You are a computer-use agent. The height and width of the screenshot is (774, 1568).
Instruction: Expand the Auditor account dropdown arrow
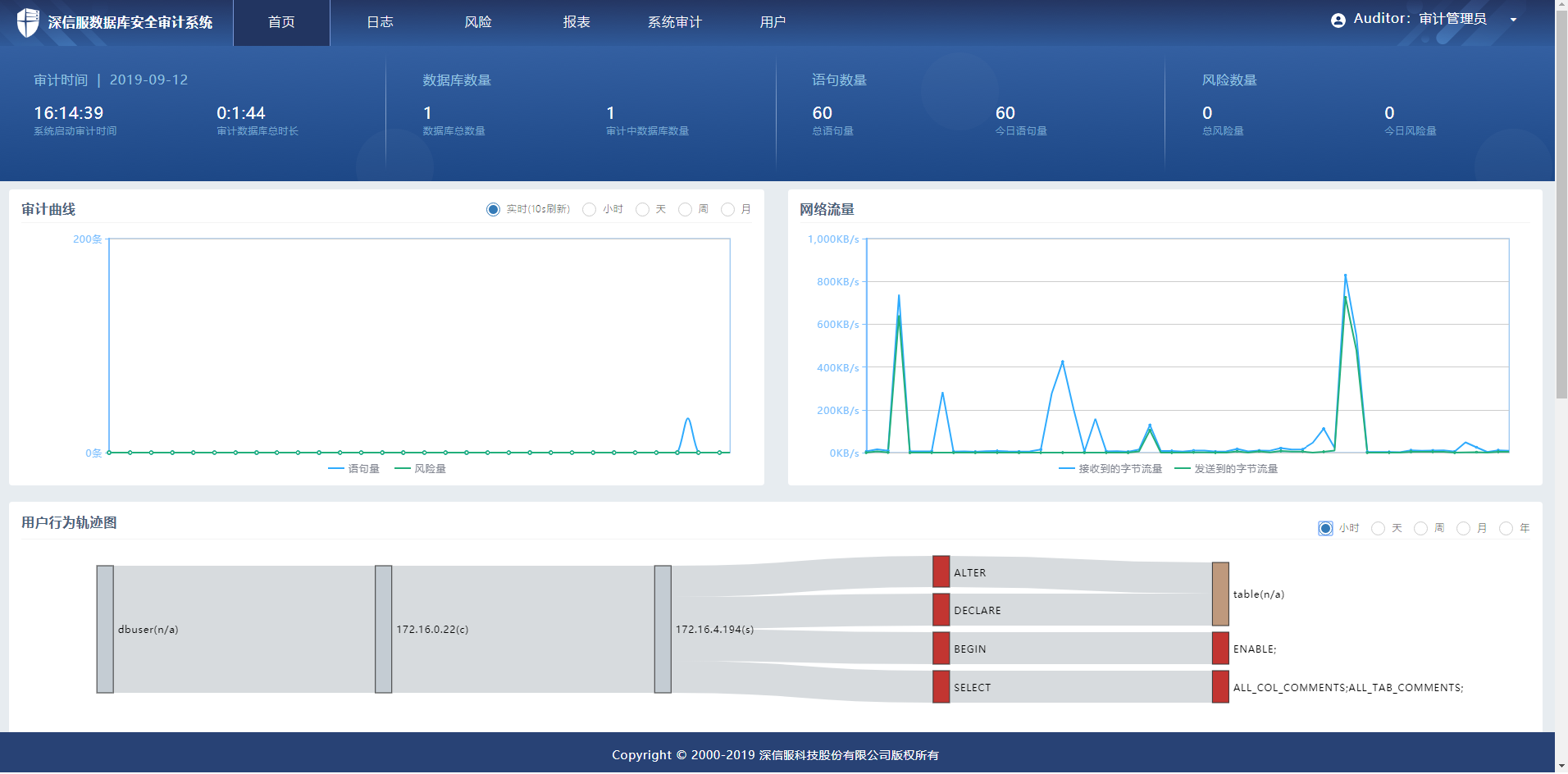coord(1513,20)
